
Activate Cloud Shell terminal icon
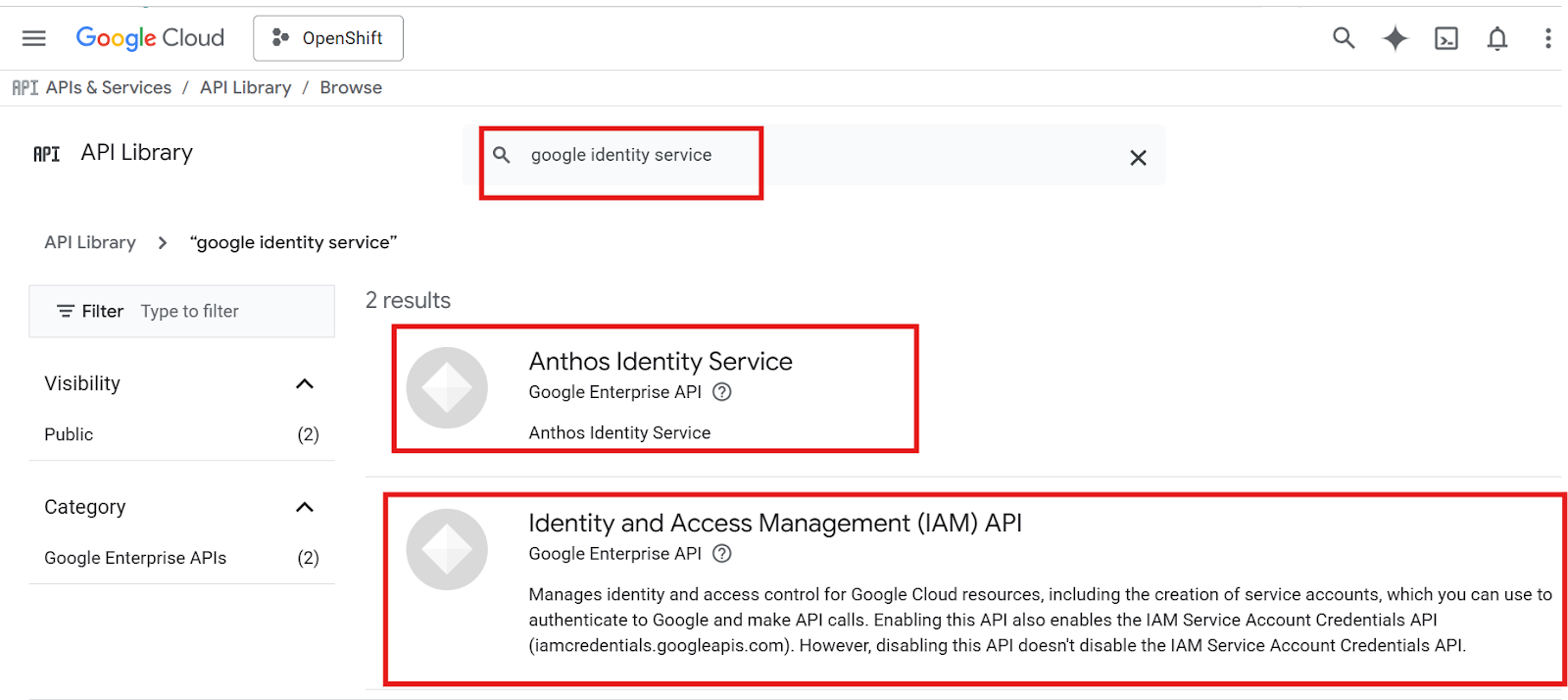(x=1445, y=38)
